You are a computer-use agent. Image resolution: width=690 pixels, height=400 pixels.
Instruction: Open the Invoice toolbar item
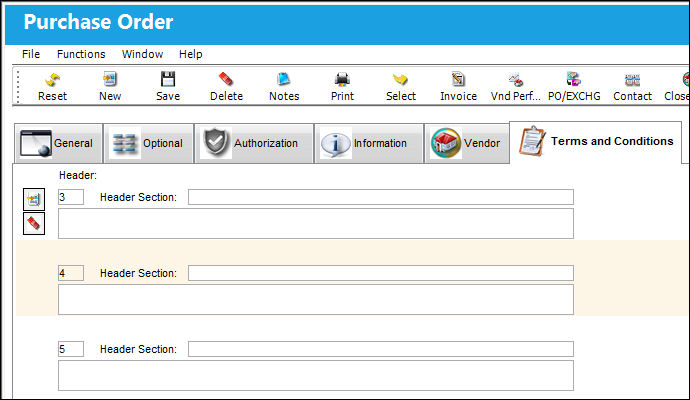click(x=458, y=87)
